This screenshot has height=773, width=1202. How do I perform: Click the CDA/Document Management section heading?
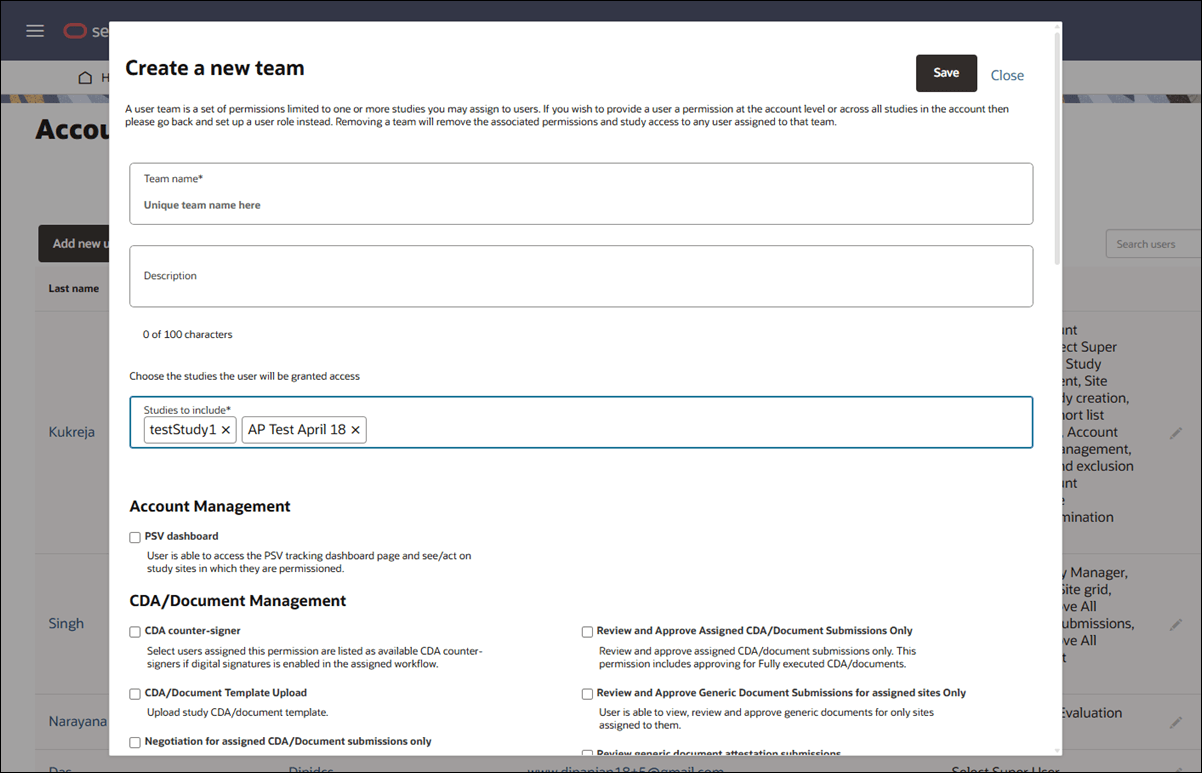[x=238, y=600]
